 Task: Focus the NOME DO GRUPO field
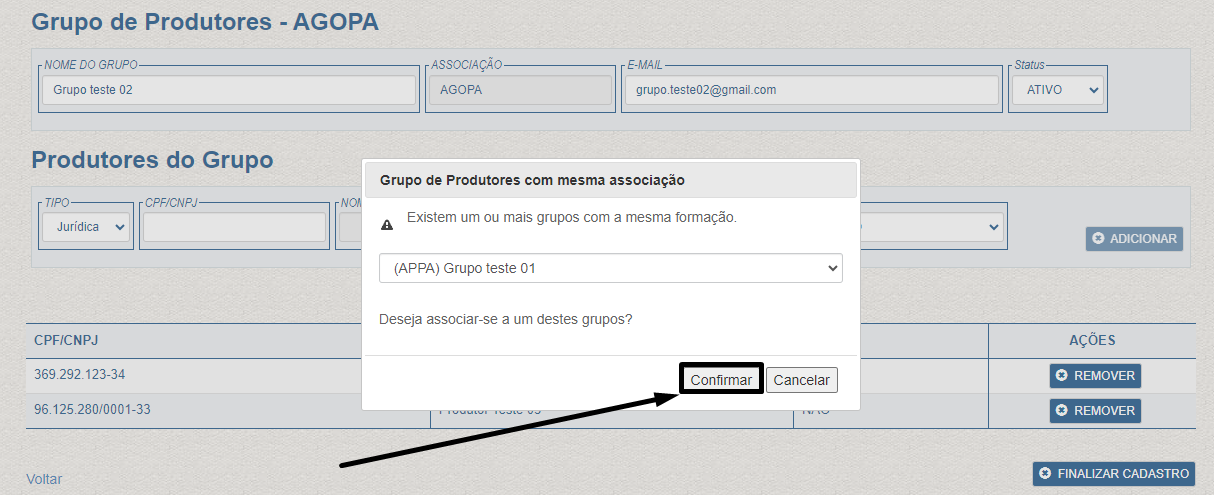(x=228, y=90)
